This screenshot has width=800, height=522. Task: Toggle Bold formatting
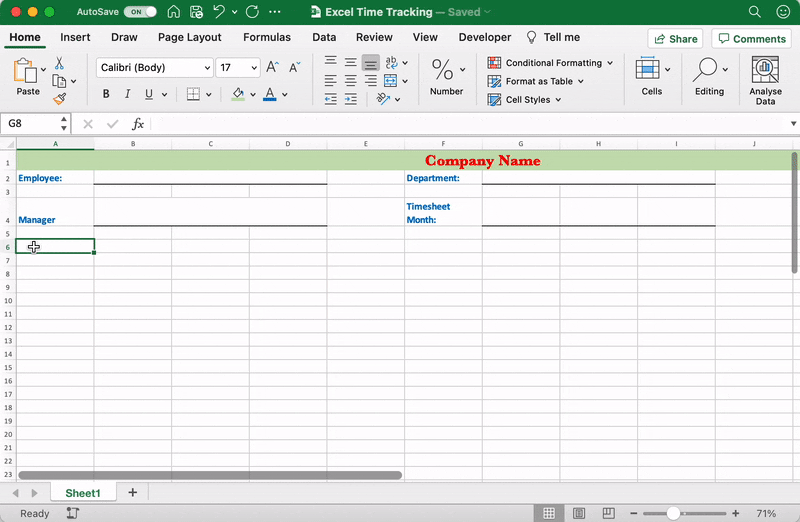106,95
